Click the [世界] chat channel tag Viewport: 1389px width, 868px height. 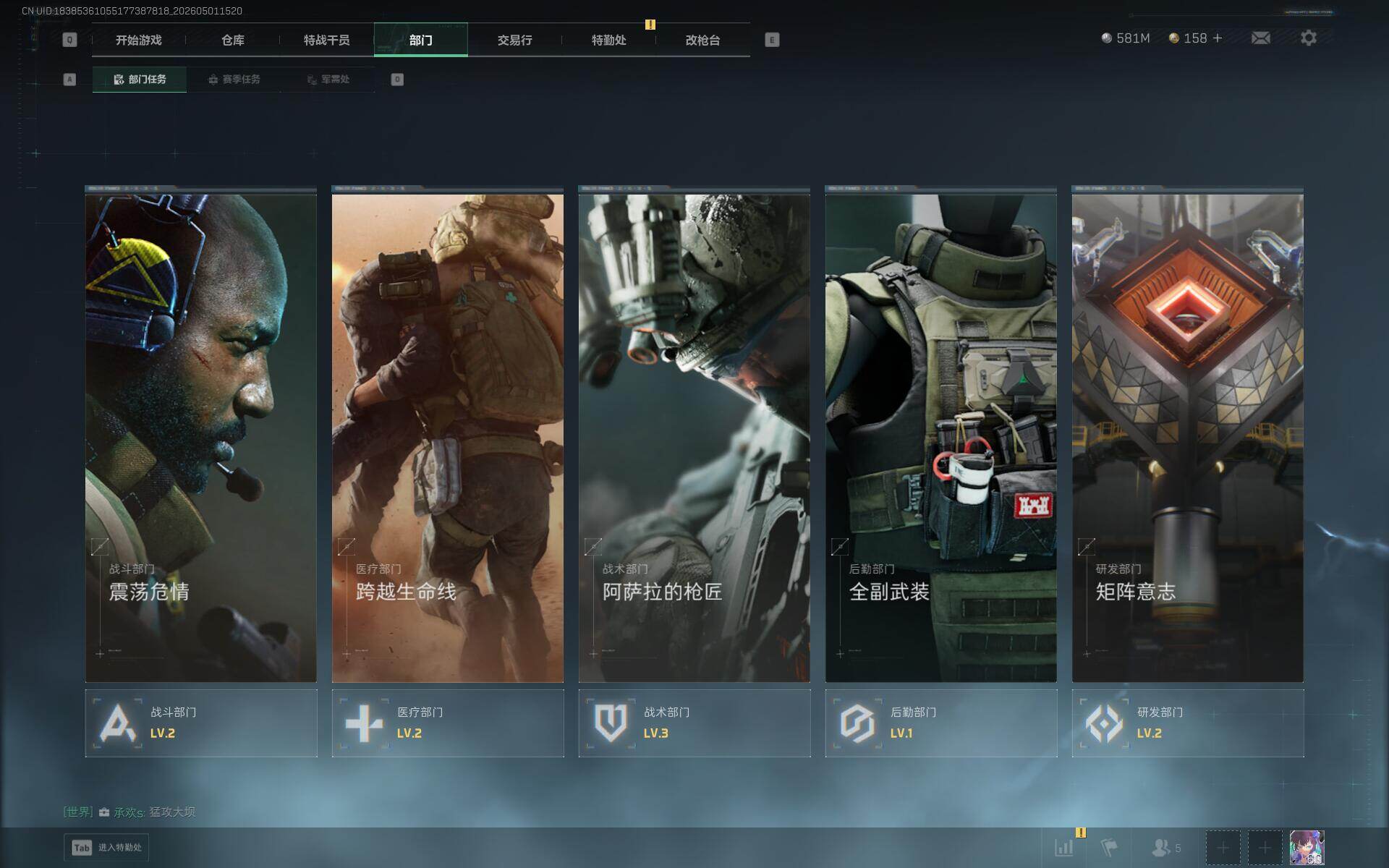pyautogui.click(x=78, y=812)
